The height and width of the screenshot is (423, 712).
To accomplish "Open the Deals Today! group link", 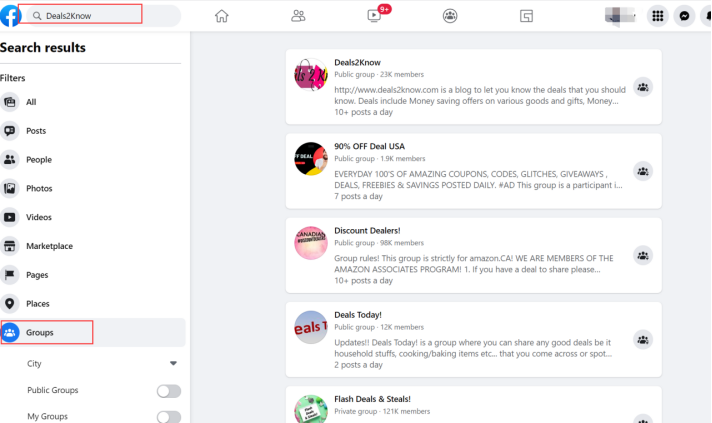I will point(358,315).
